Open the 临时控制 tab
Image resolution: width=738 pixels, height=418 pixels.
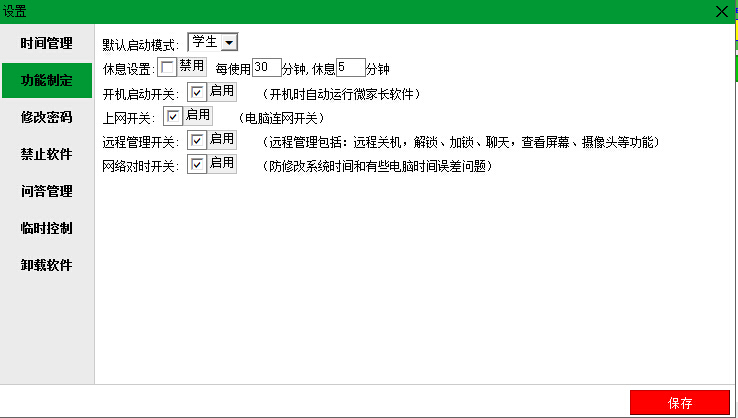(47, 228)
